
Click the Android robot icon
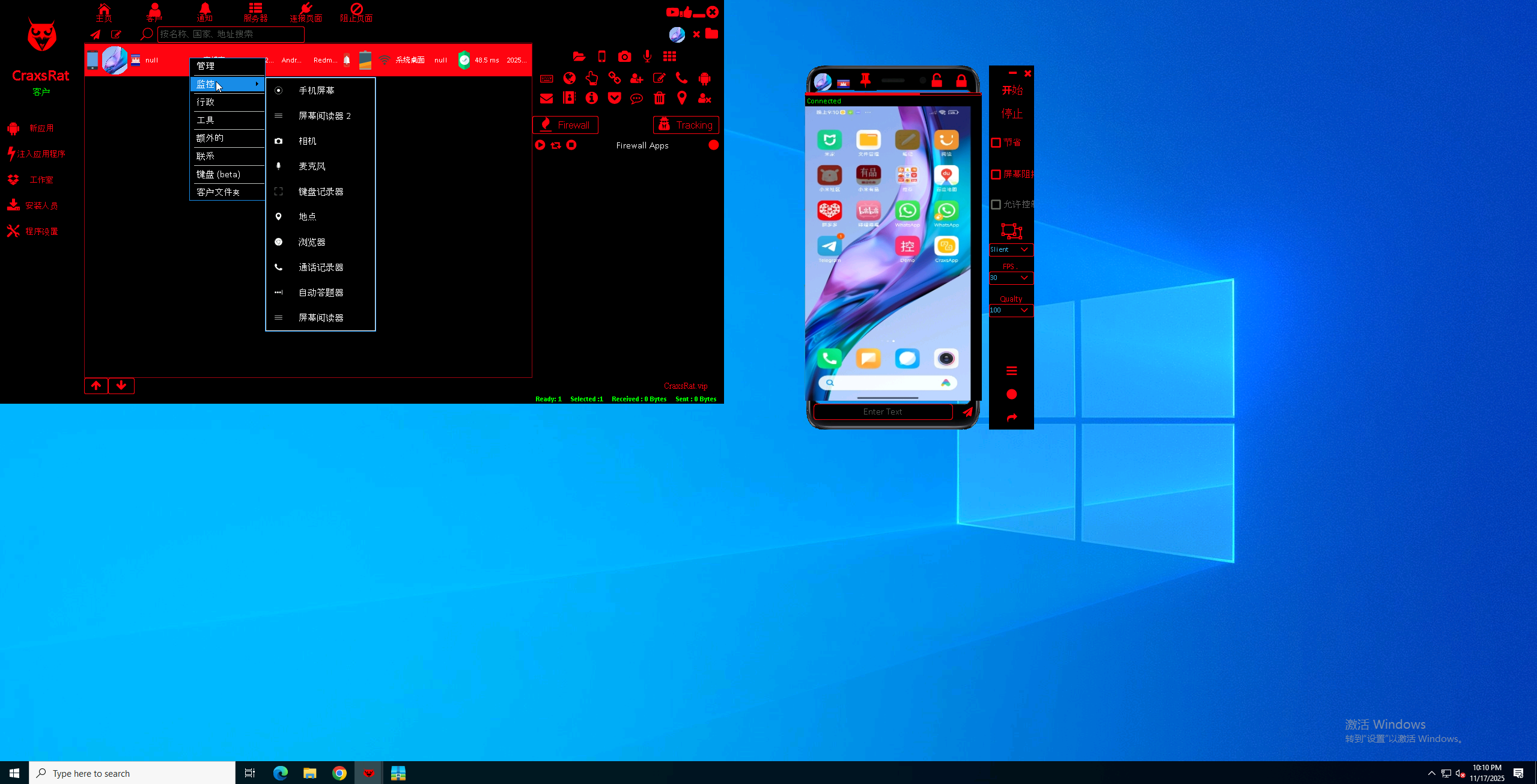click(x=704, y=79)
